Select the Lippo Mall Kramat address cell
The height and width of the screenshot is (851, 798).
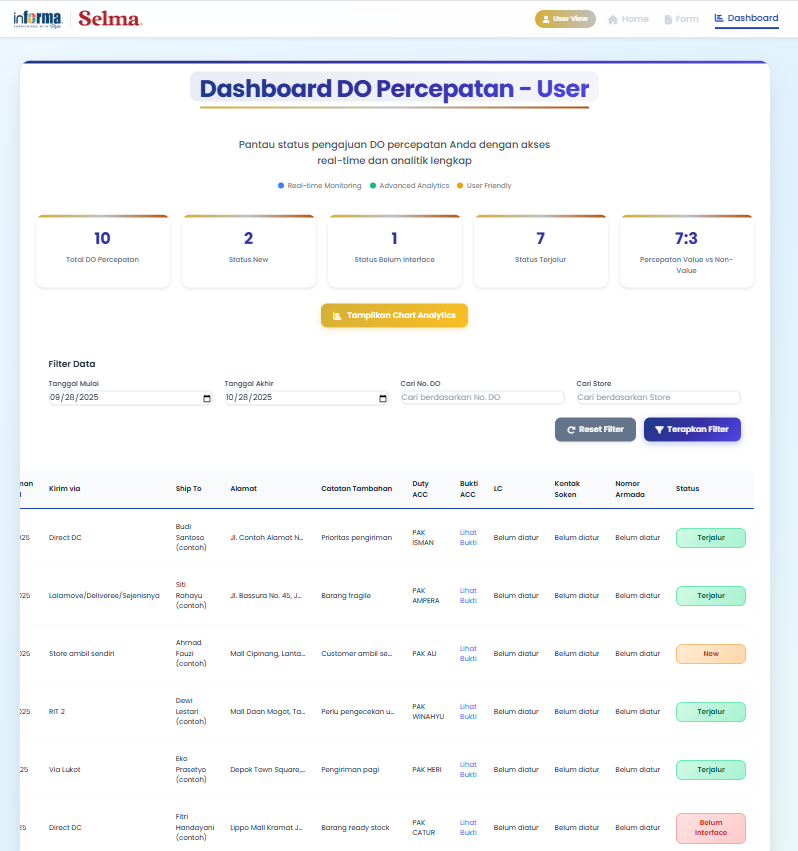click(267, 828)
